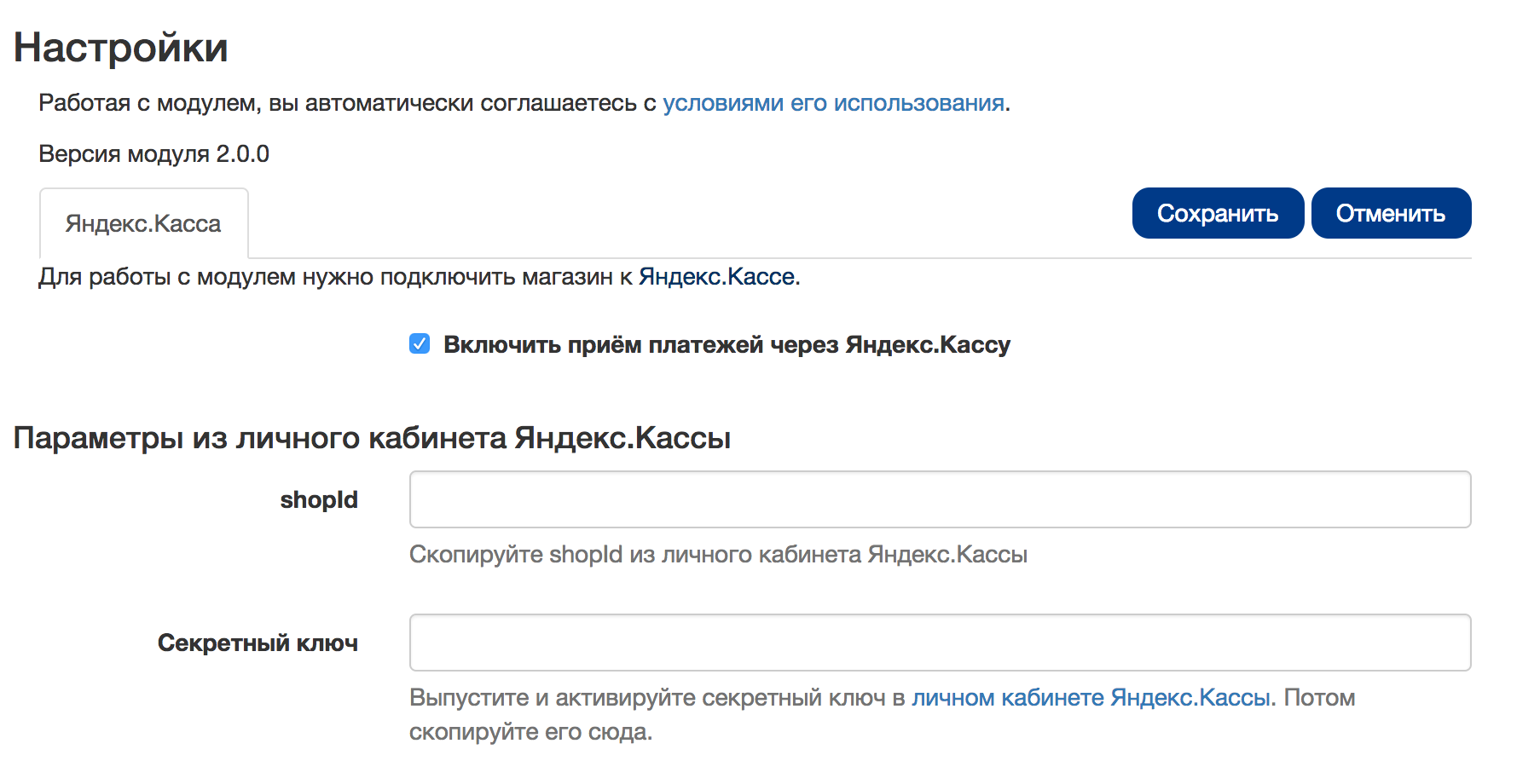Image resolution: width=1540 pixels, height=784 pixels.
Task: Click the Выпустите и активируйте hint text
Action: pyautogui.click(x=648, y=698)
